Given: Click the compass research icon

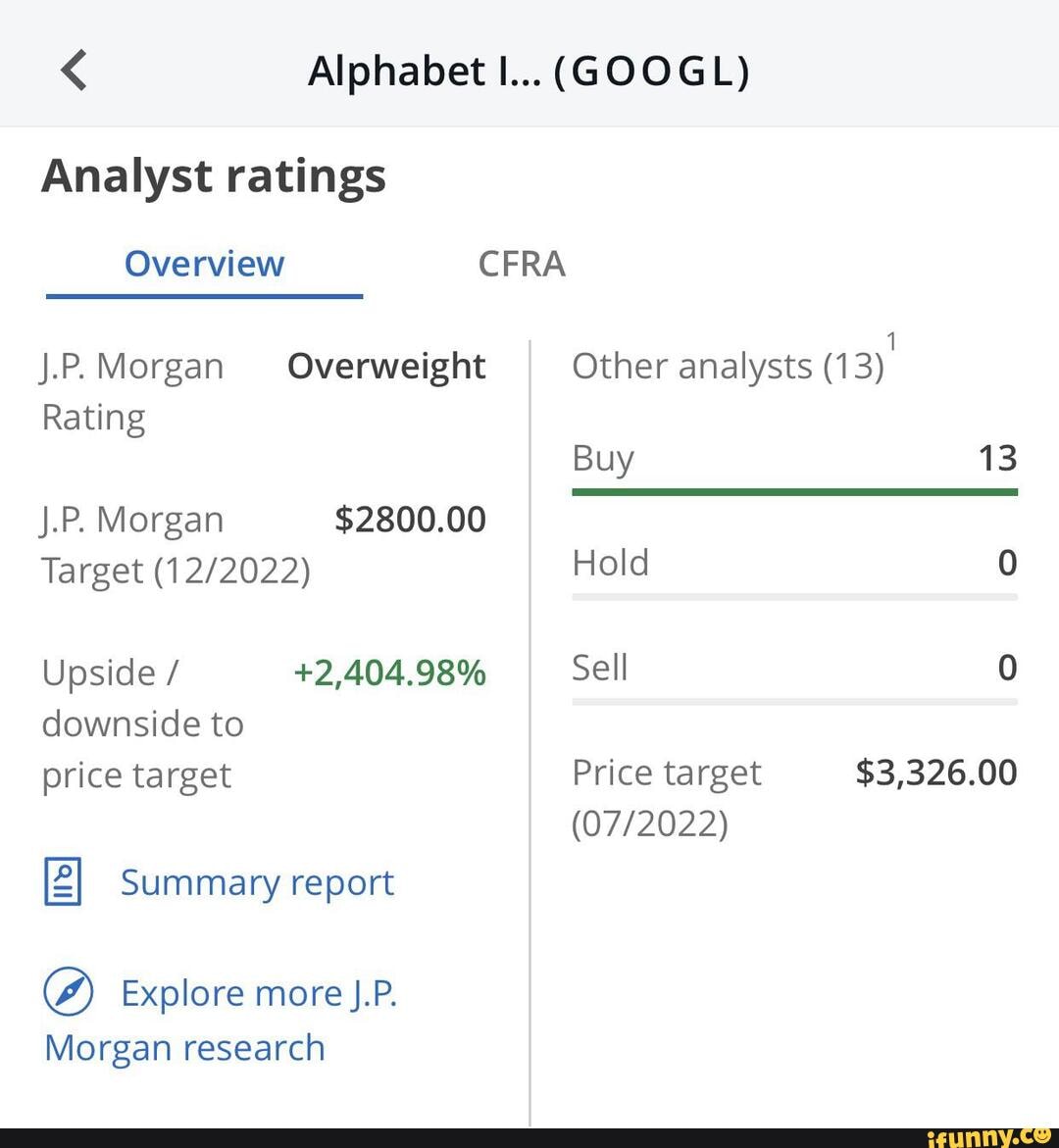Looking at the screenshot, I should pyautogui.click(x=69, y=991).
